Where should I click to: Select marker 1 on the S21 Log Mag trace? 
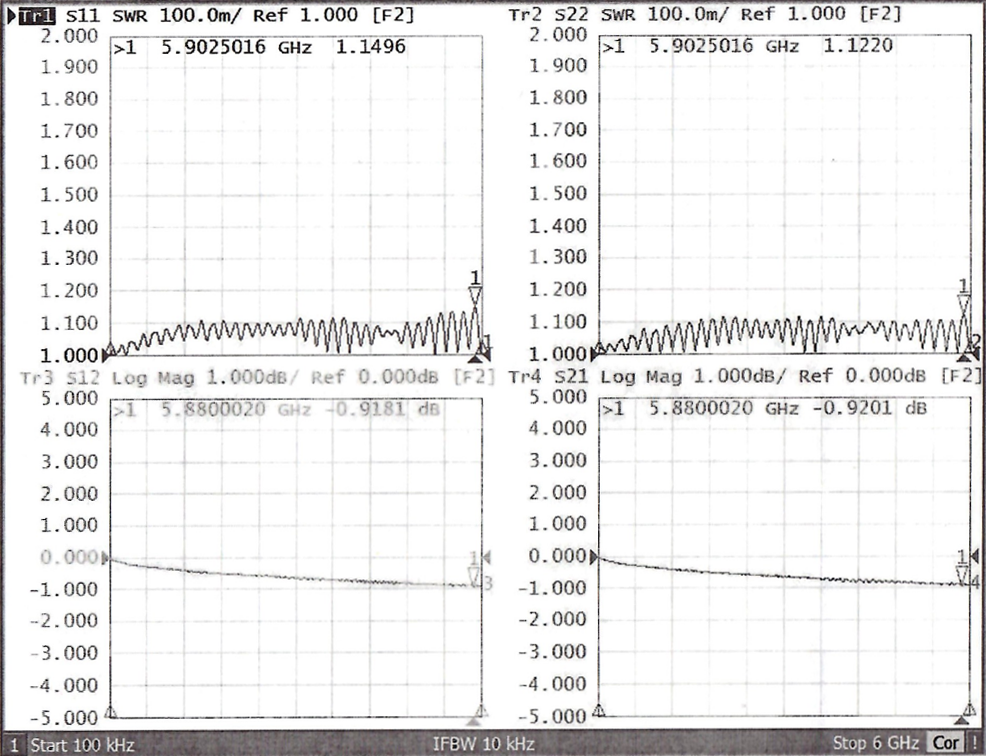point(962,573)
